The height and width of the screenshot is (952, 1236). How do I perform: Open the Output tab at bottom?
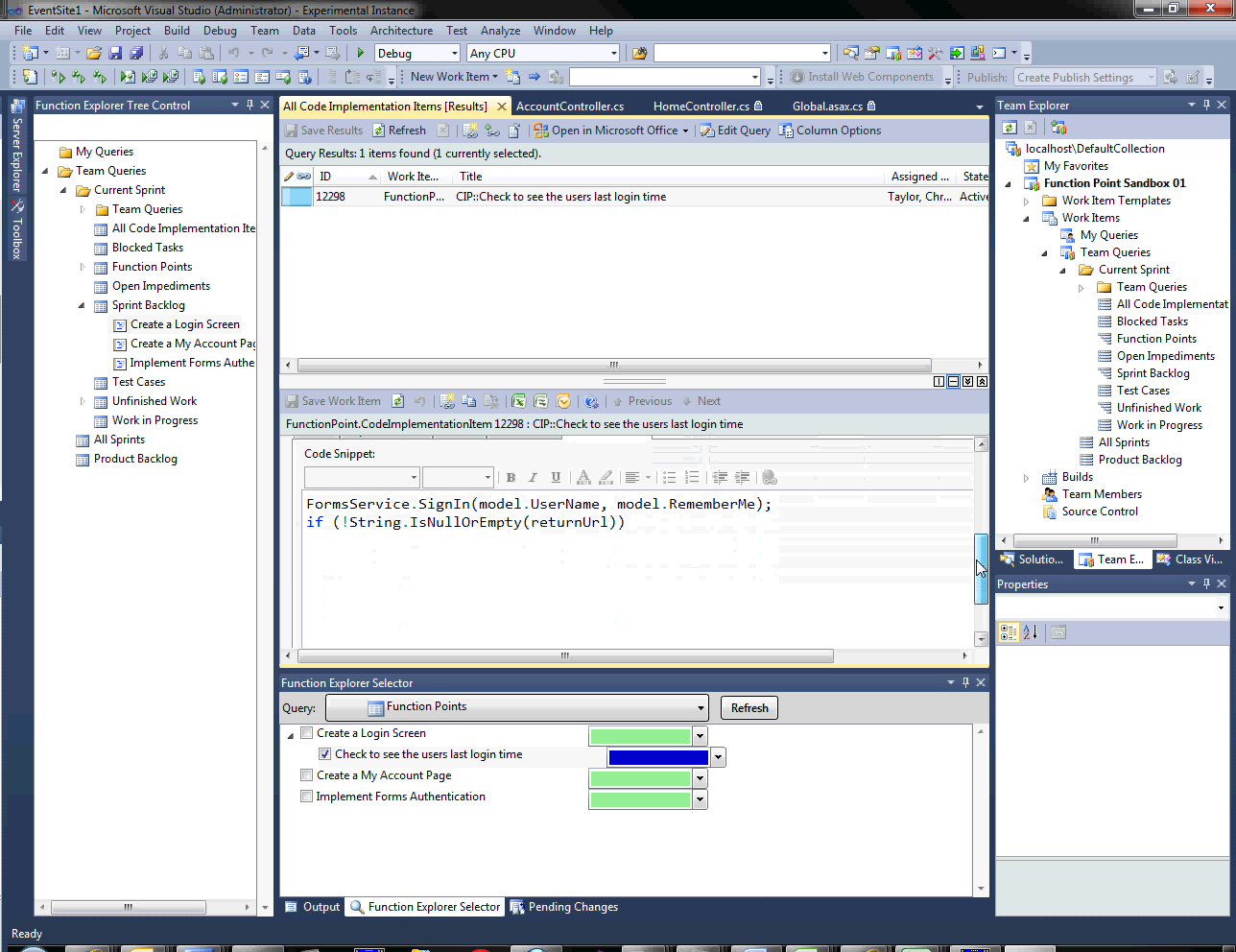[x=313, y=907]
